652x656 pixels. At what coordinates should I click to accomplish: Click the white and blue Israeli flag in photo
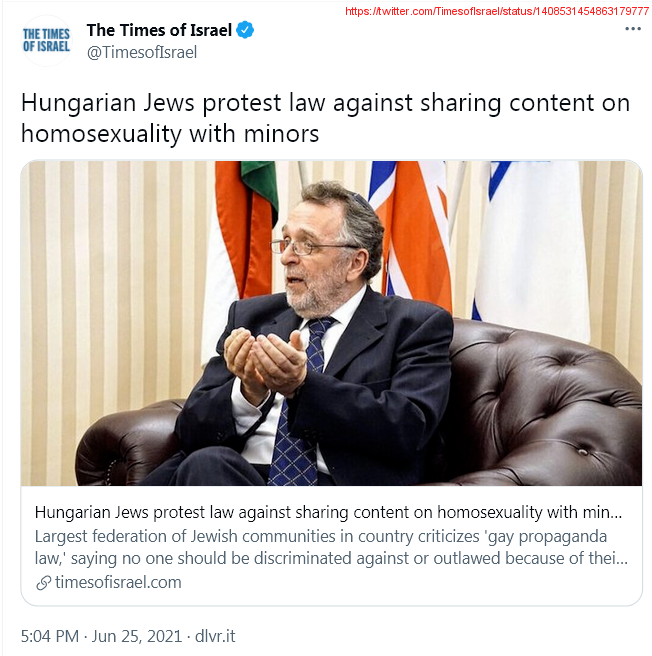(x=531, y=247)
